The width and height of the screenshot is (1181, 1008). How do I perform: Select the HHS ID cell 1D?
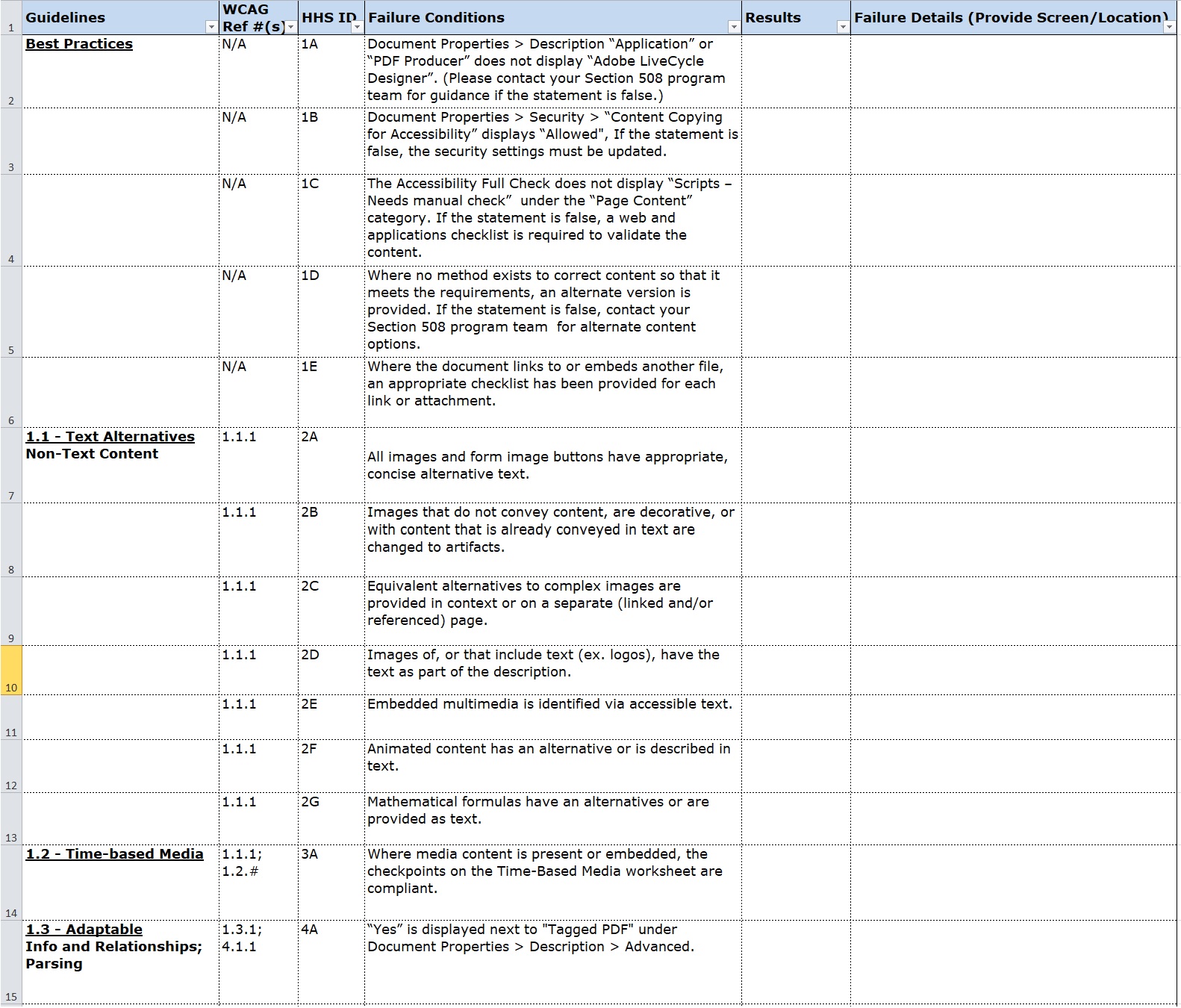coord(331,311)
